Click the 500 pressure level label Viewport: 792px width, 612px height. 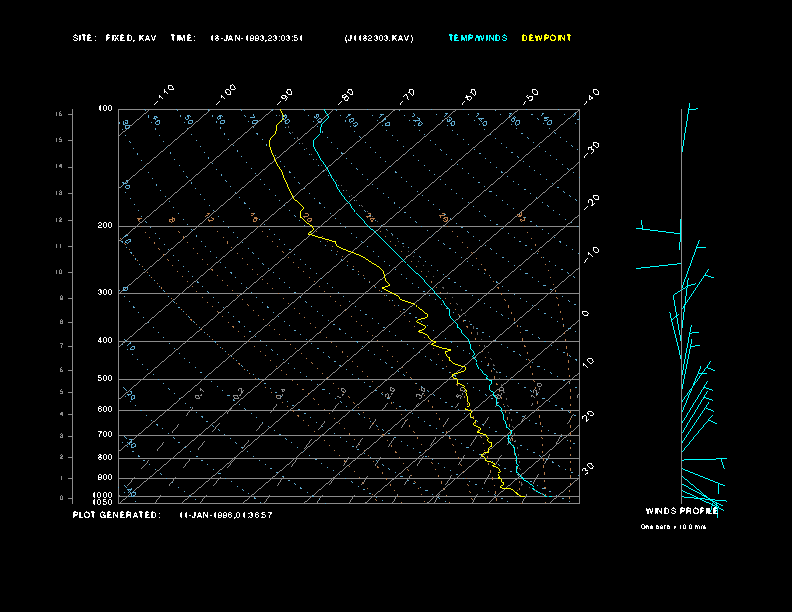pos(105,379)
